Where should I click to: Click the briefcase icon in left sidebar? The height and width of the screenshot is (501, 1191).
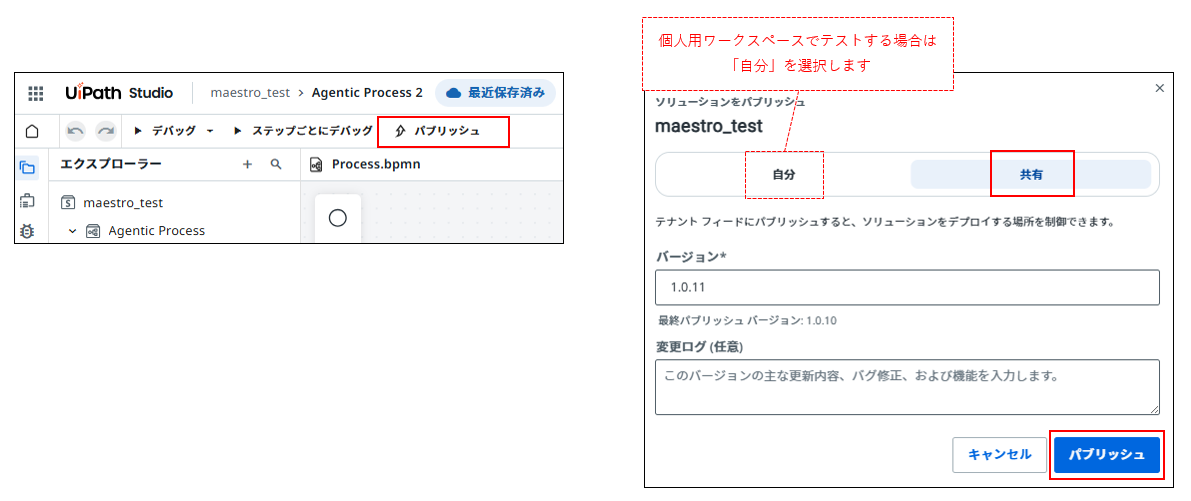click(27, 201)
